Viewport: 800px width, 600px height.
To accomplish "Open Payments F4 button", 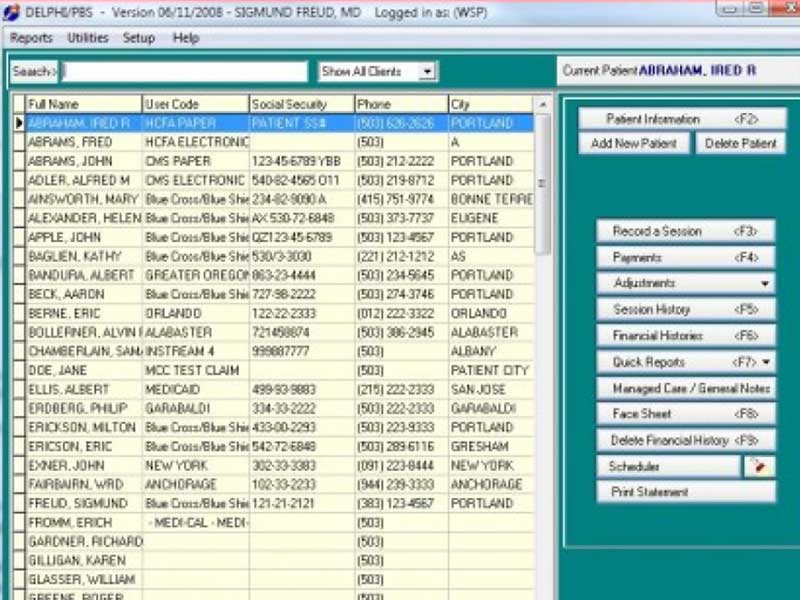I will click(686, 258).
